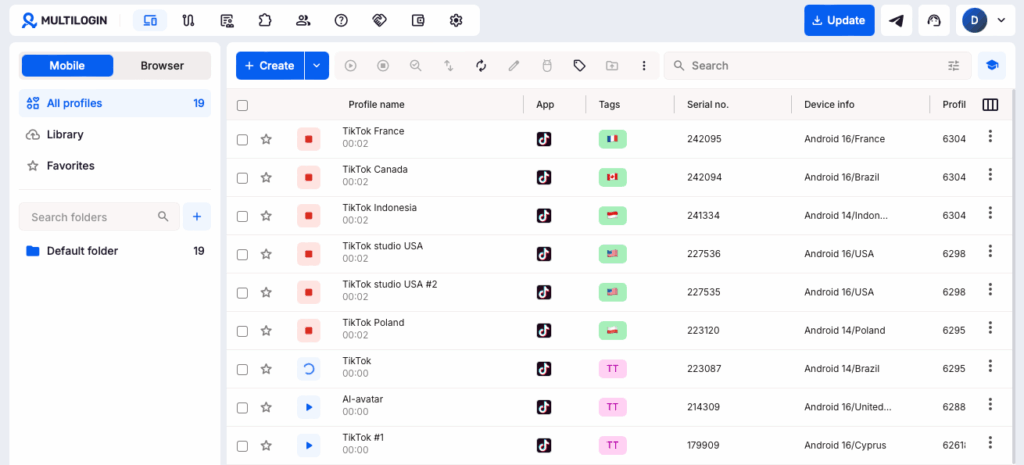Open the help question mark icon
Image resolution: width=1024 pixels, height=465 pixels.
(341, 20)
